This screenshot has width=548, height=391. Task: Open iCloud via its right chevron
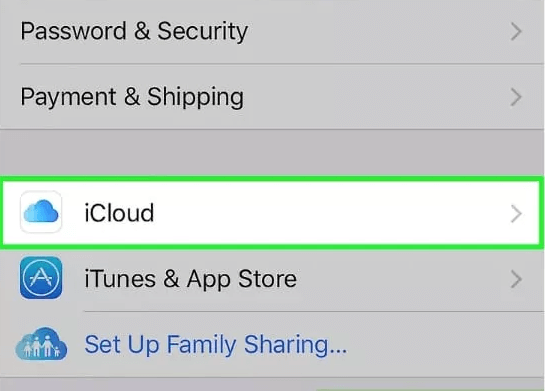(516, 213)
